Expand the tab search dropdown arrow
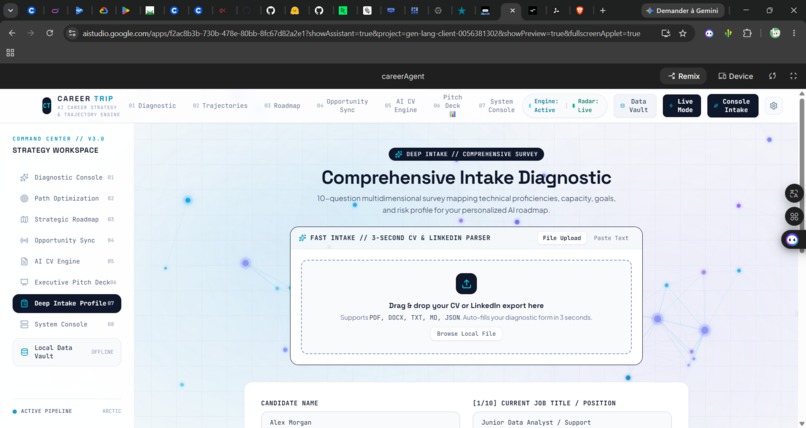 point(10,10)
